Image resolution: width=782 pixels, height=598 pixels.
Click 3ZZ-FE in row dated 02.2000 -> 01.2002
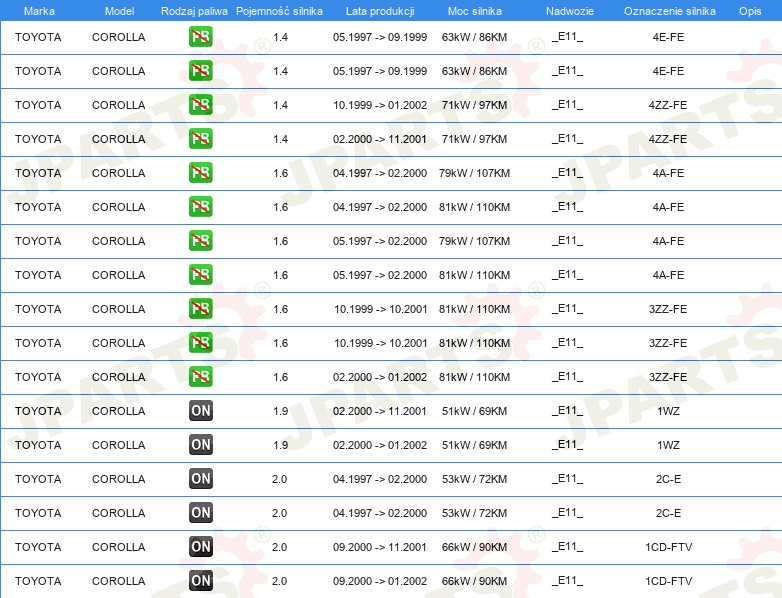coord(668,377)
